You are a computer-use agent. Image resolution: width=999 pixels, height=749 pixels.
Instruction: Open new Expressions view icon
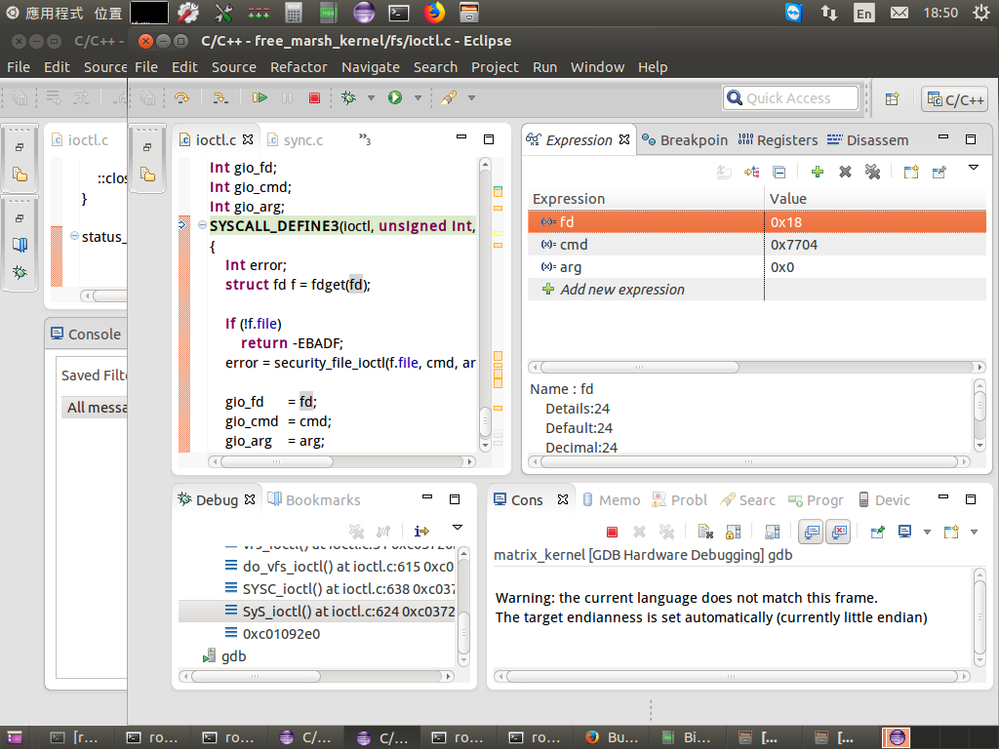pyautogui.click(x=911, y=171)
